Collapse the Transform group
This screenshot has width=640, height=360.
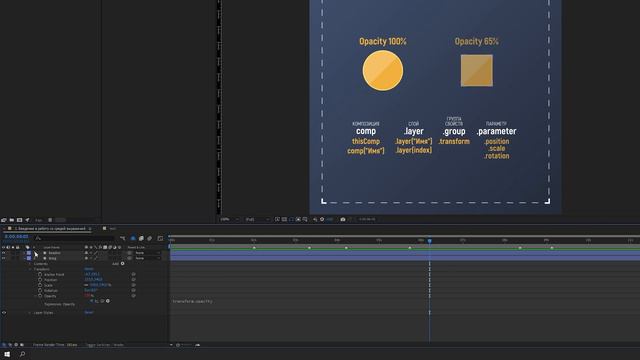coord(29,269)
